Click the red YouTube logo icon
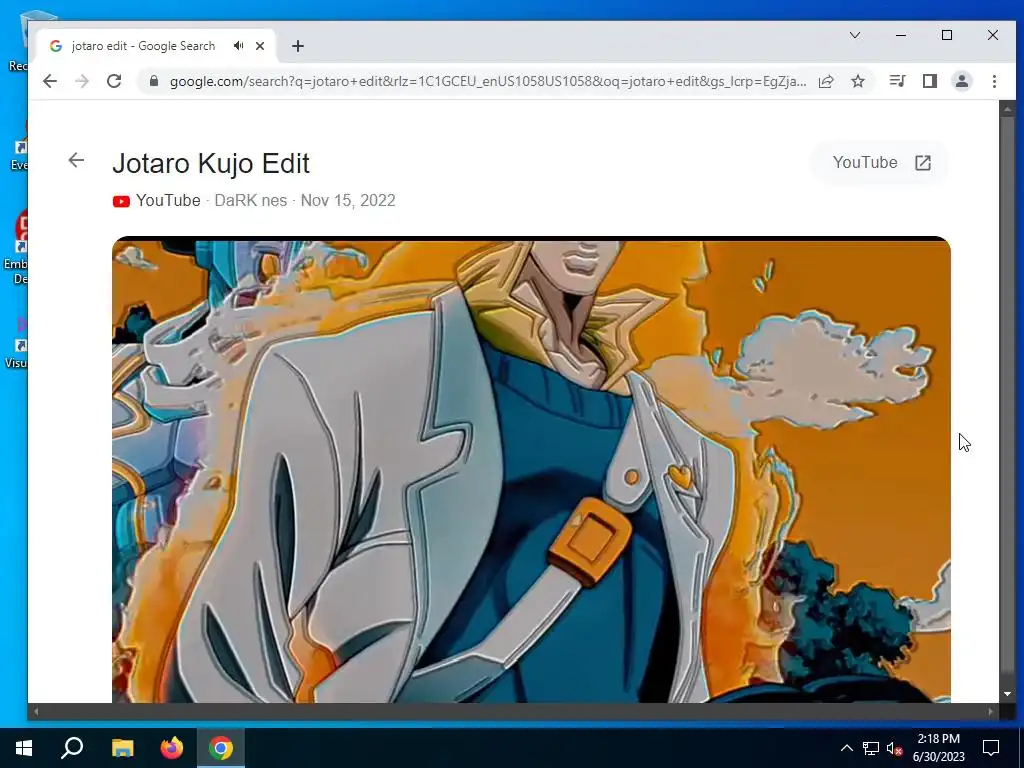 (x=121, y=201)
